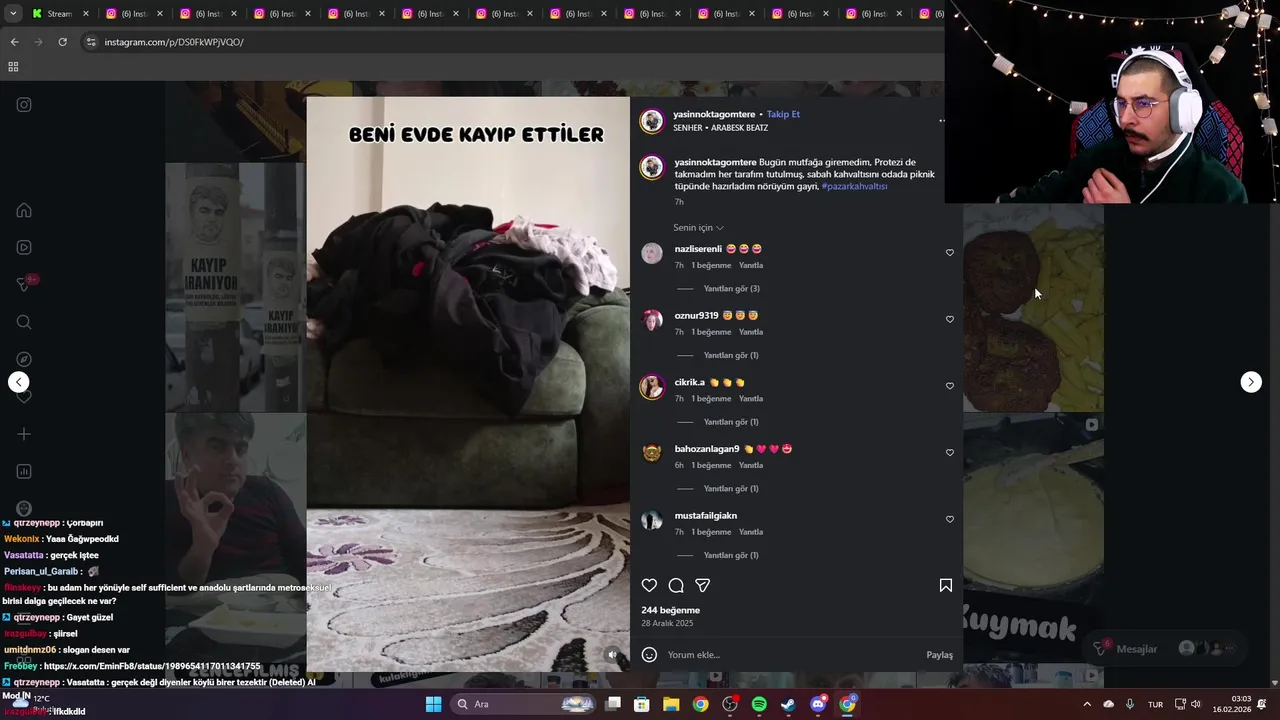Screen dimensions: 1280x720
Task: Show hidden system tray icons
Action: (x=1087, y=704)
